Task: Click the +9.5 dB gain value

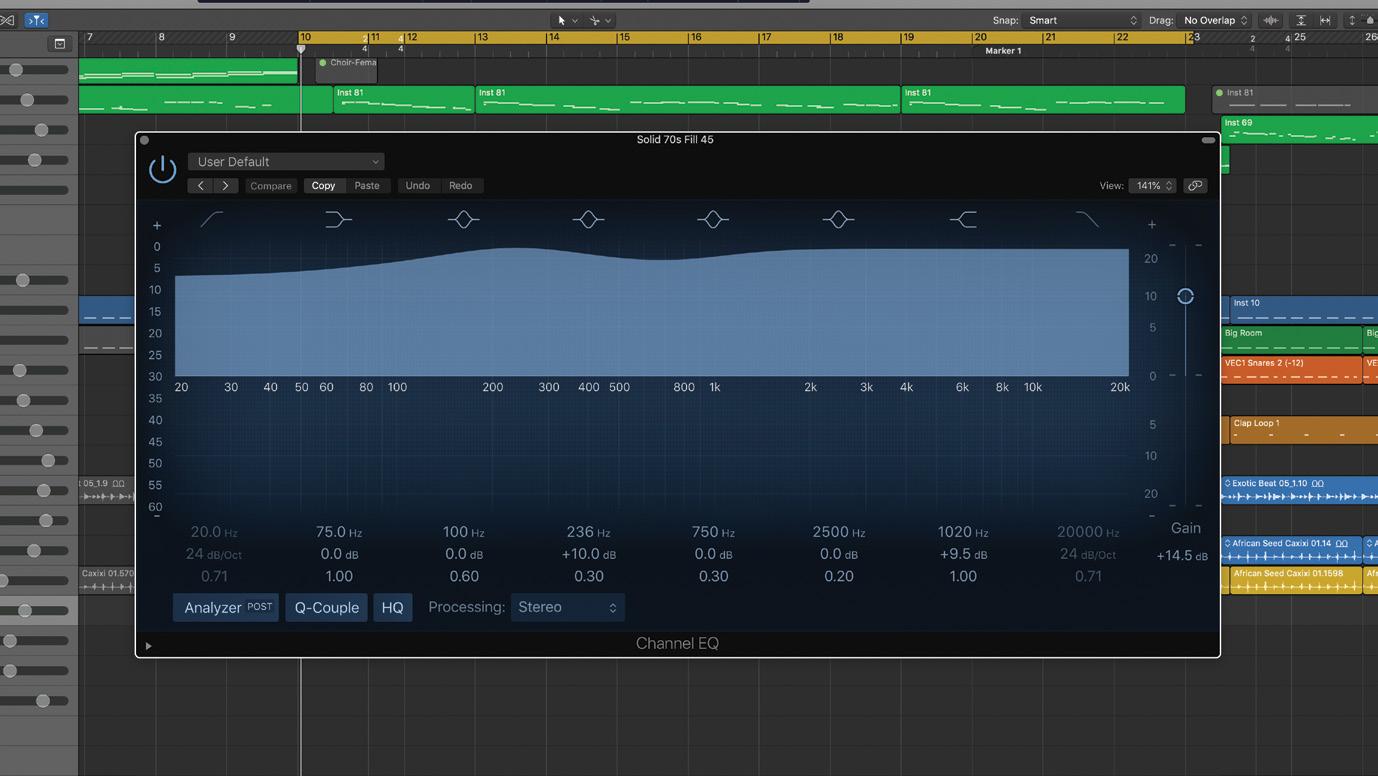Action: pyautogui.click(x=963, y=554)
